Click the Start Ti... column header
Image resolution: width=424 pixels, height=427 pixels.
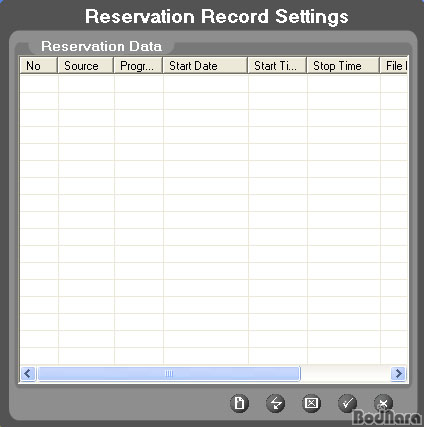(x=277, y=66)
